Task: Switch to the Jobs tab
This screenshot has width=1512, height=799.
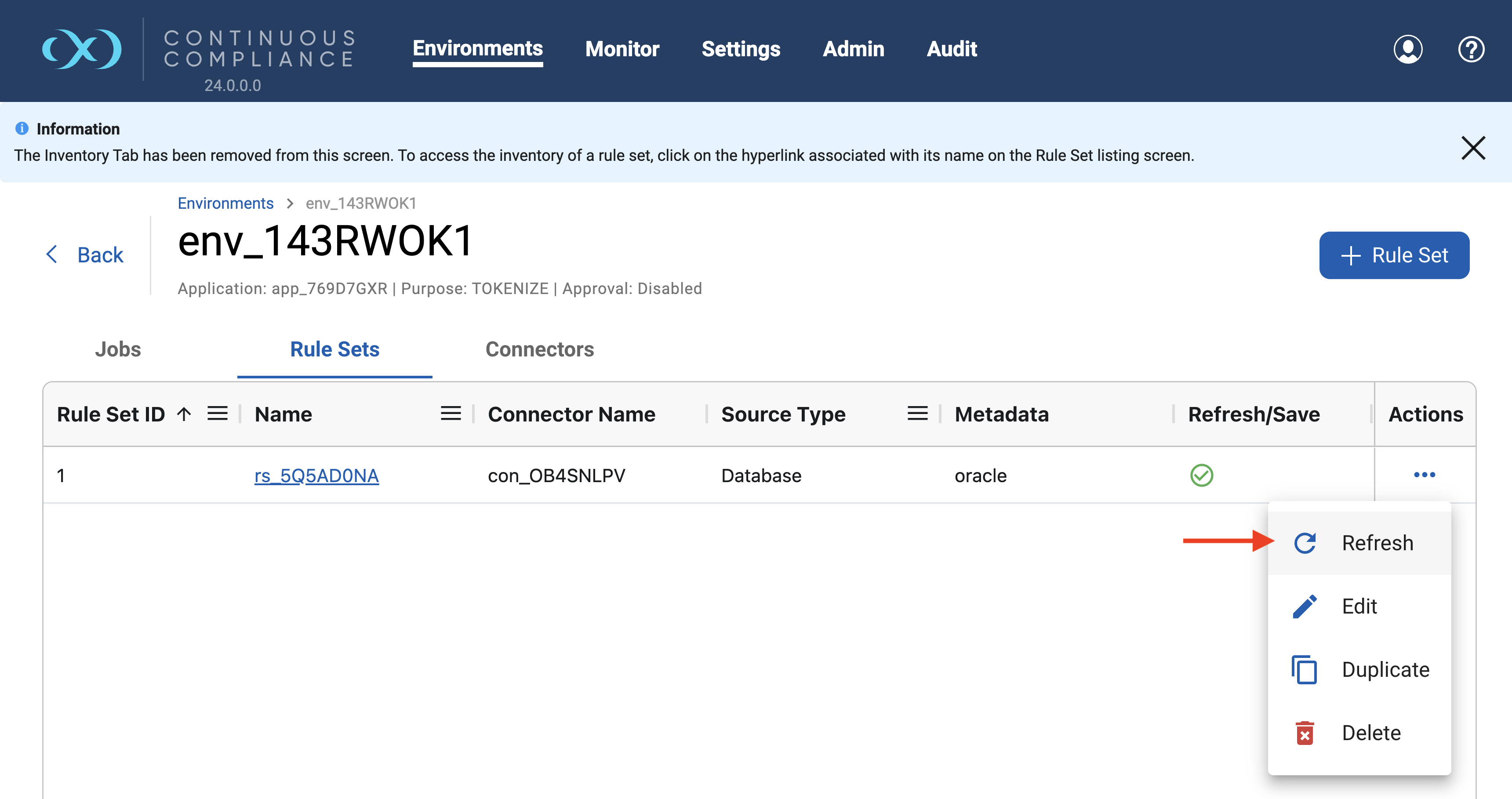Action: (118, 349)
